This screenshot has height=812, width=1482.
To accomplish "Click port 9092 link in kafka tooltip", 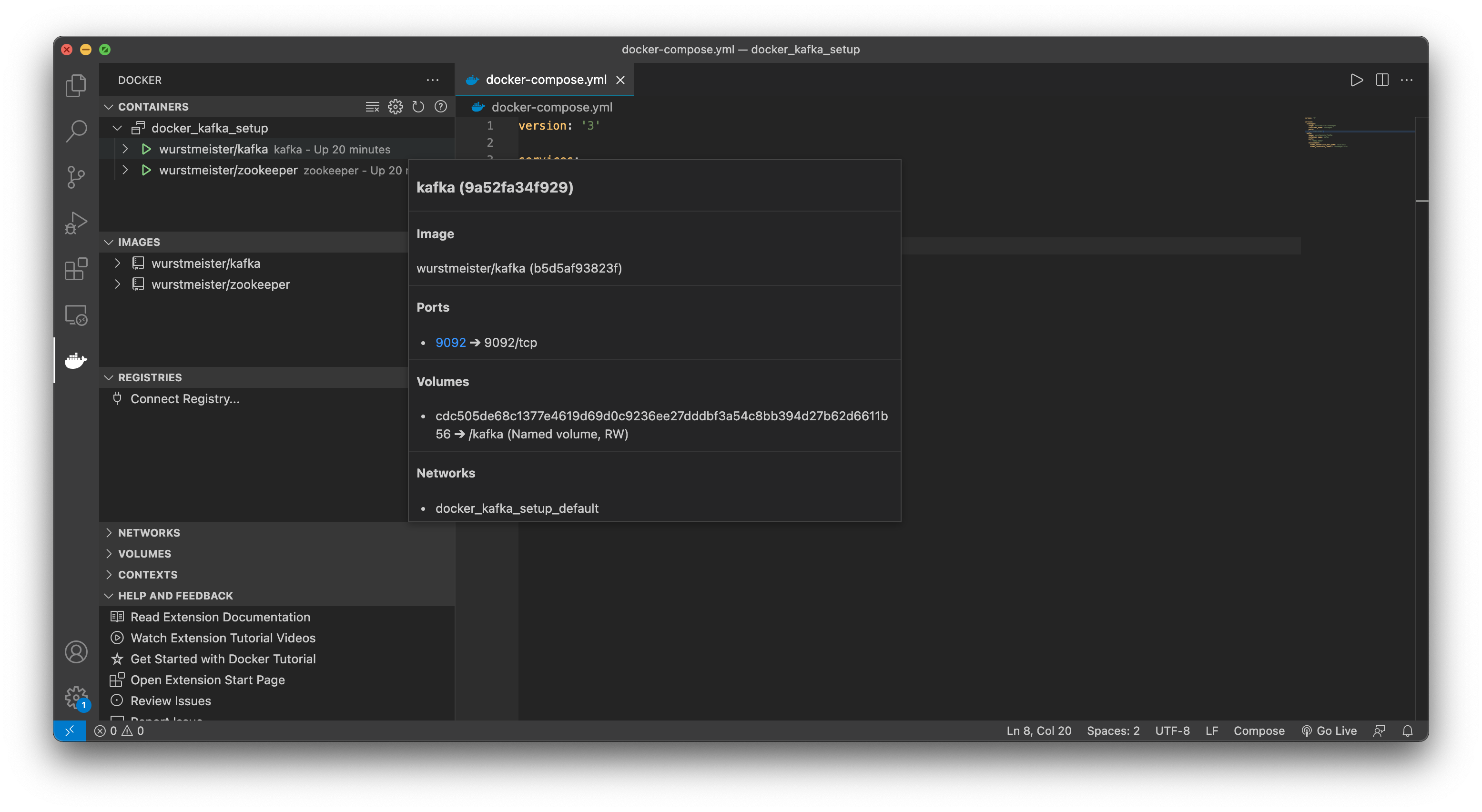I will [x=449, y=342].
